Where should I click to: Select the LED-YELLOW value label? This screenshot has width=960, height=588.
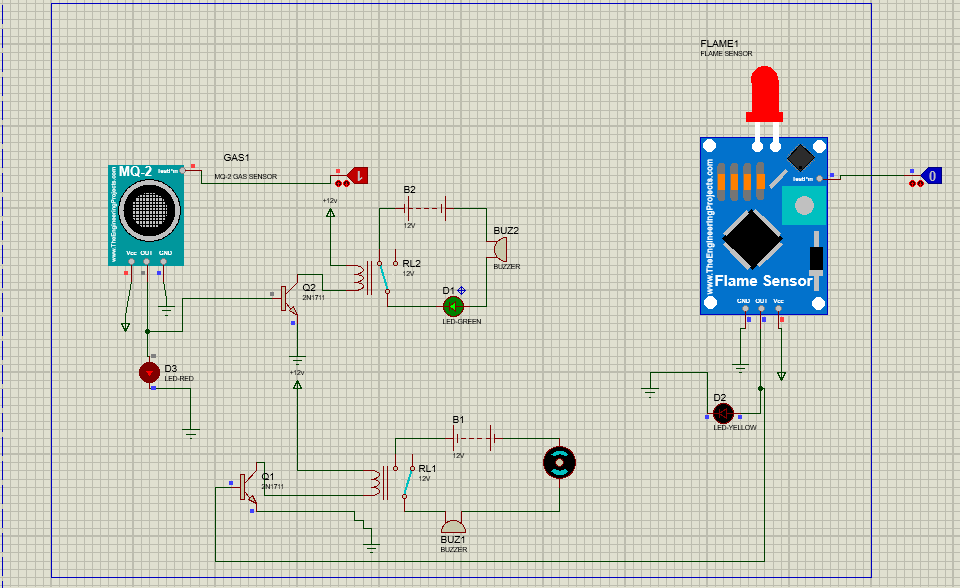pos(735,428)
